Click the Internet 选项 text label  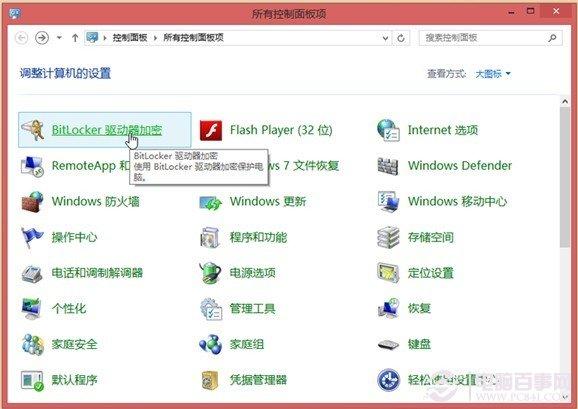443,130
